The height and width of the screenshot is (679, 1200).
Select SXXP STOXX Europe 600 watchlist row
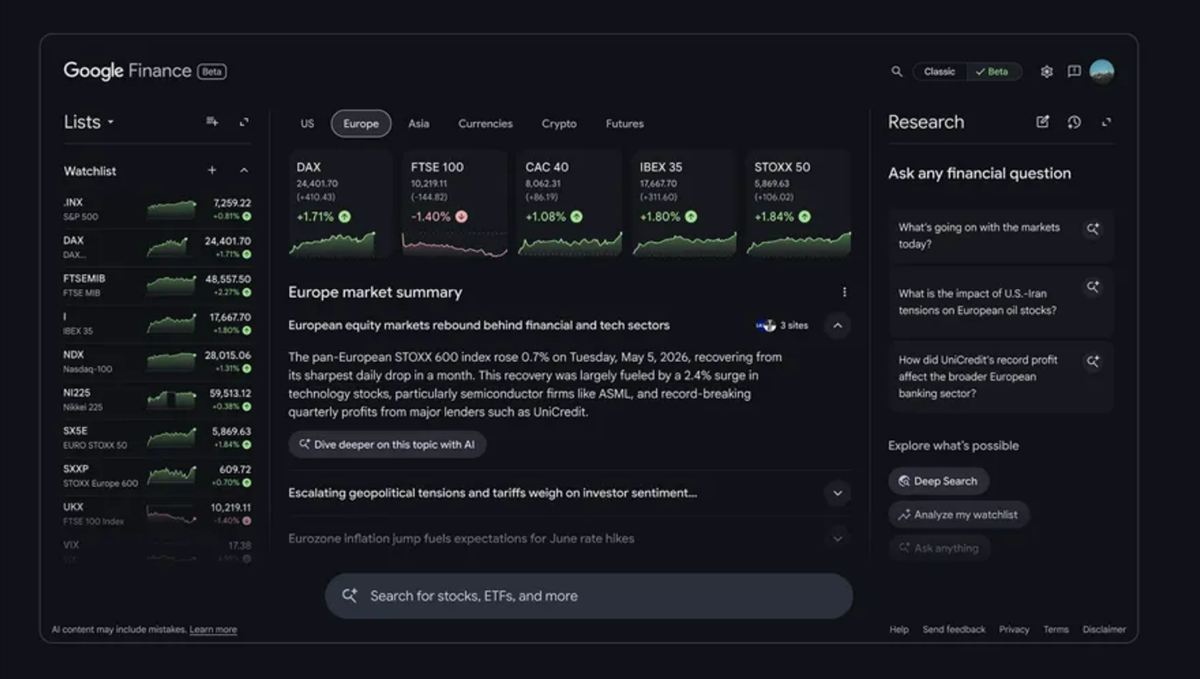(157, 475)
